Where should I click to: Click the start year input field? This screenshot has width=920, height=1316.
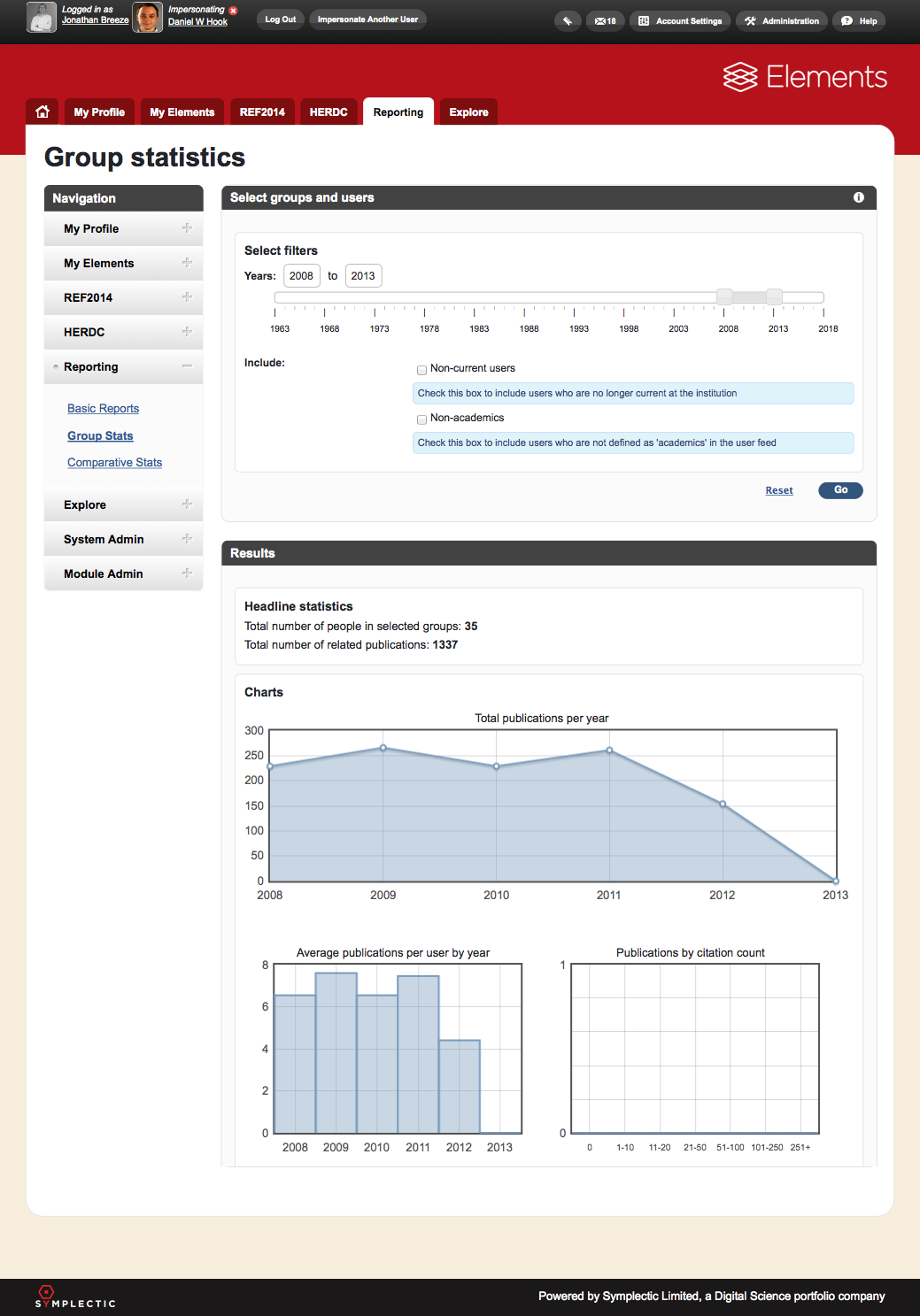click(301, 276)
